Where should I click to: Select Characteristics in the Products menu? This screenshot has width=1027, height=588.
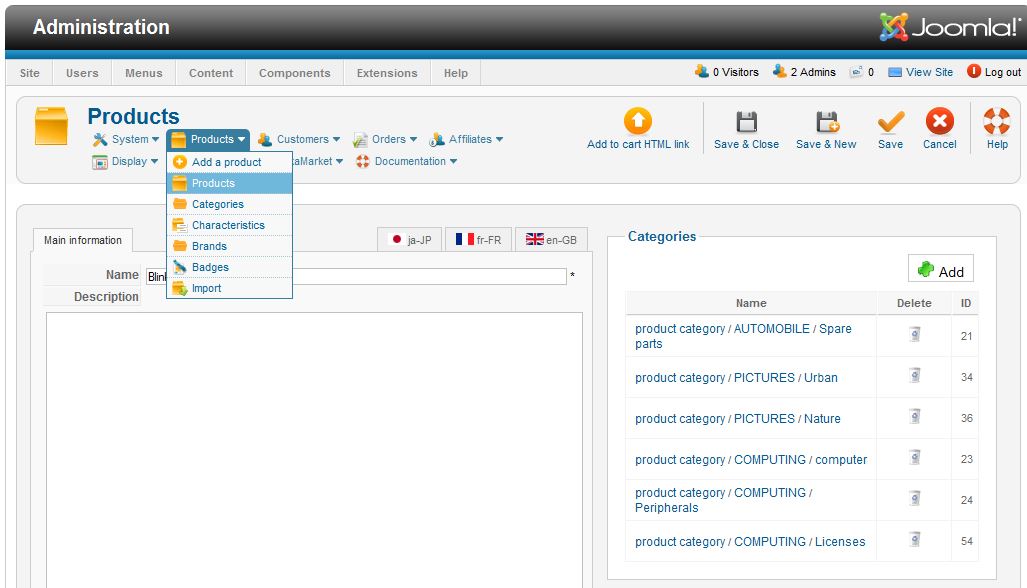pyautogui.click(x=229, y=225)
